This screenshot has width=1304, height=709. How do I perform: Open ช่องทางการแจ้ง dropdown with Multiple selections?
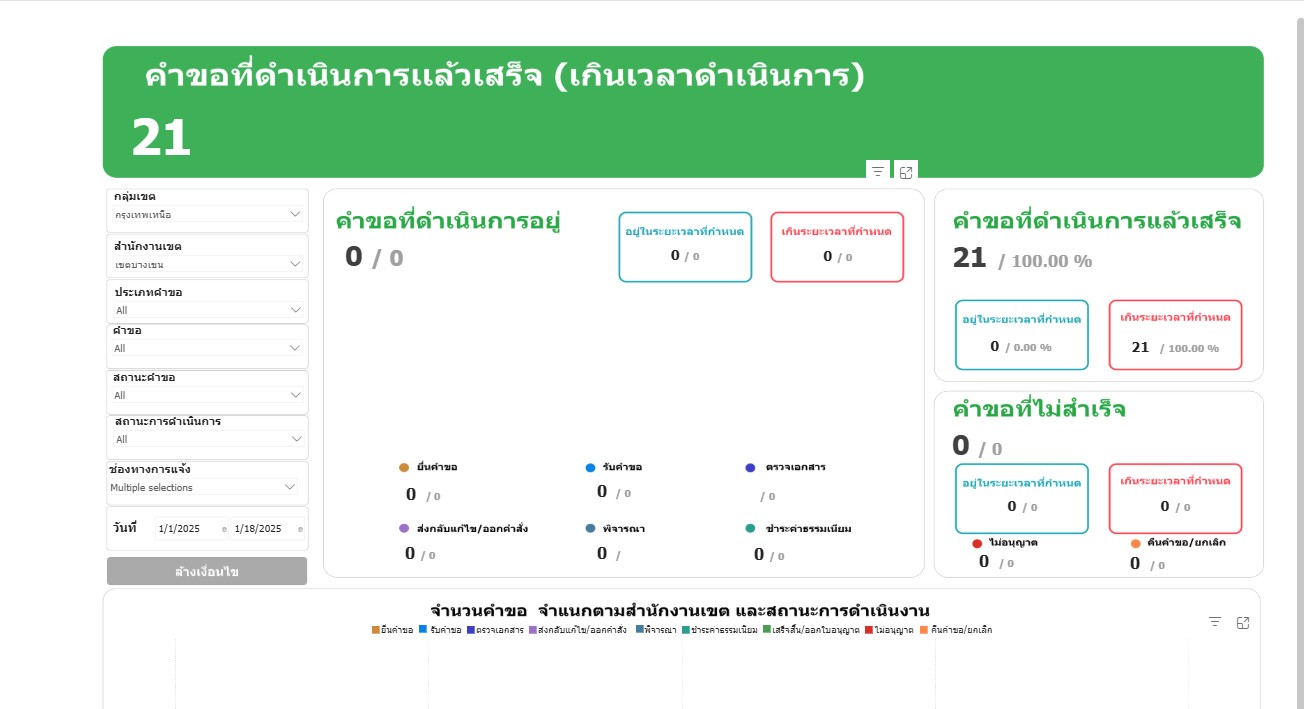[204, 487]
